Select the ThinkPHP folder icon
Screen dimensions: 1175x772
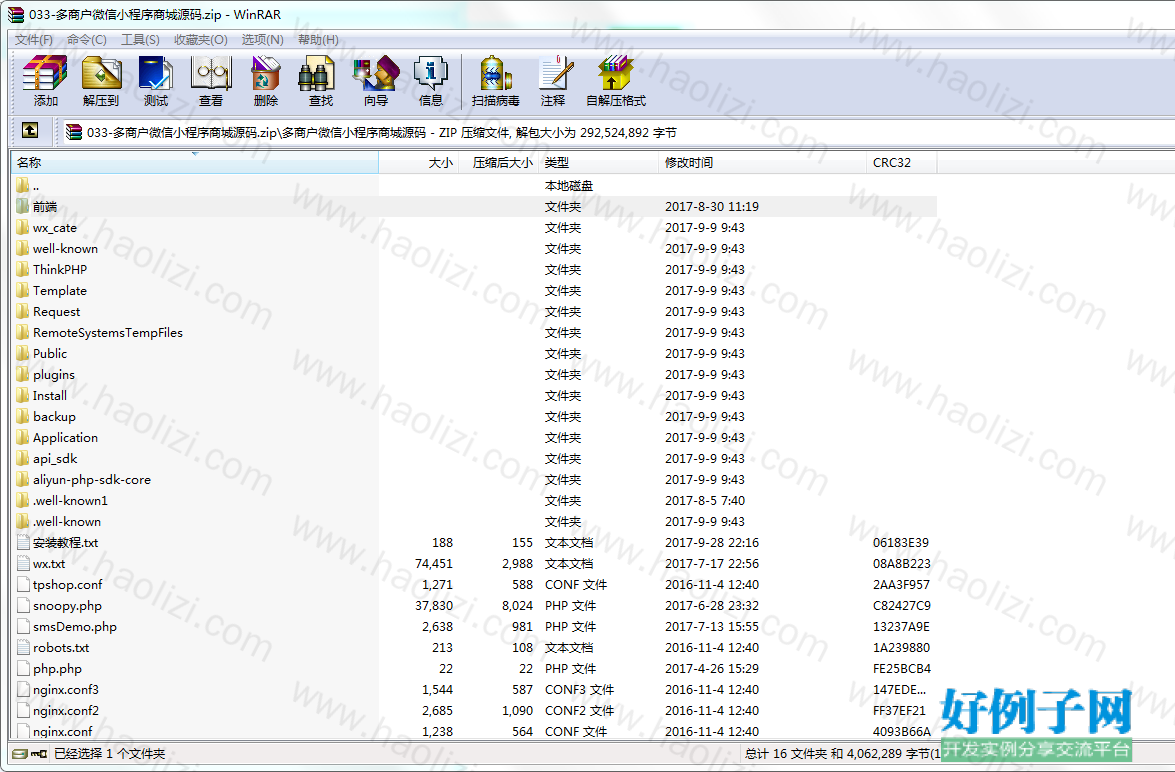(x=22, y=269)
